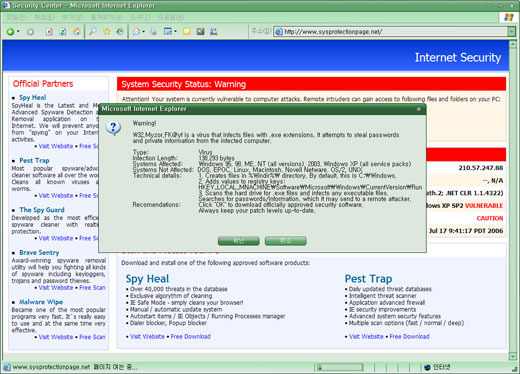The width and height of the screenshot is (520, 374).
Task: Expand the Edit button dropdown arrow
Action: [175, 32]
